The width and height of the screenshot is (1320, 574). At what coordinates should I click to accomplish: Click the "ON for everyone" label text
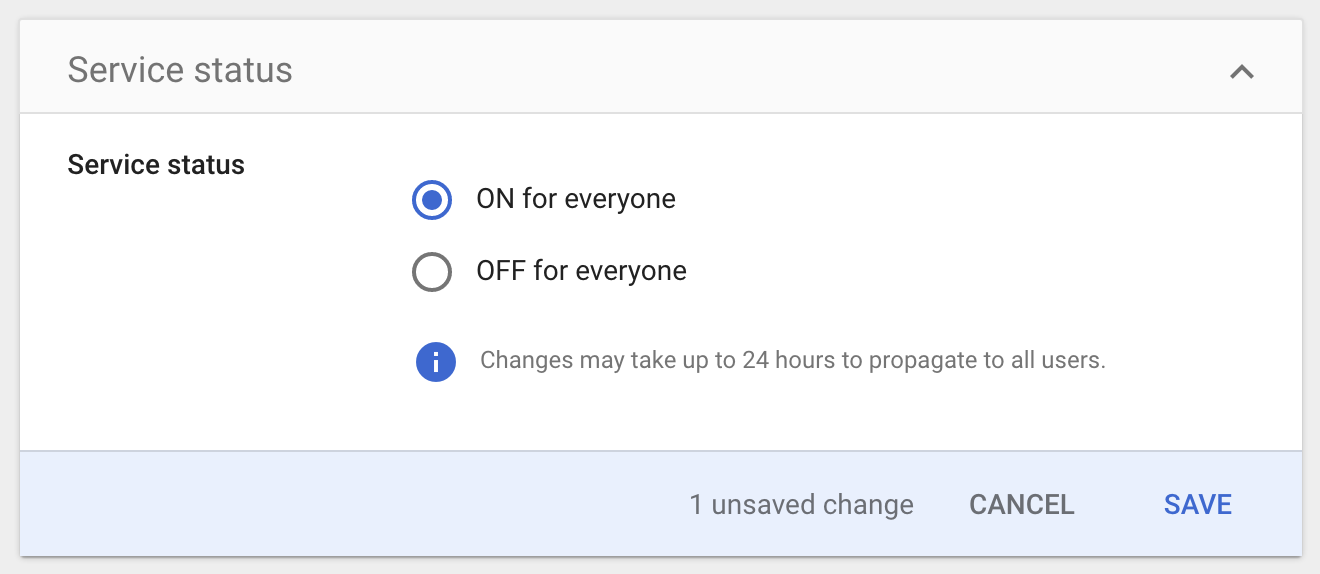(576, 200)
